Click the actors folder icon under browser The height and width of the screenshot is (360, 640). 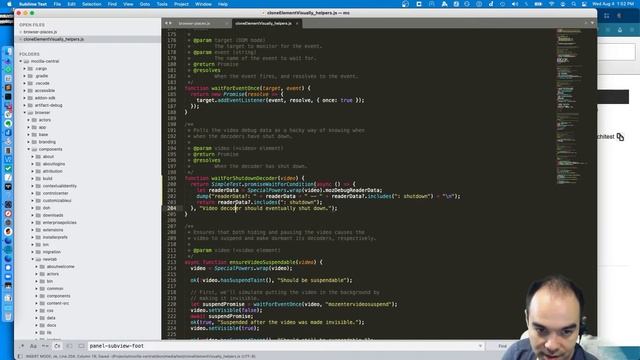pos(34,120)
